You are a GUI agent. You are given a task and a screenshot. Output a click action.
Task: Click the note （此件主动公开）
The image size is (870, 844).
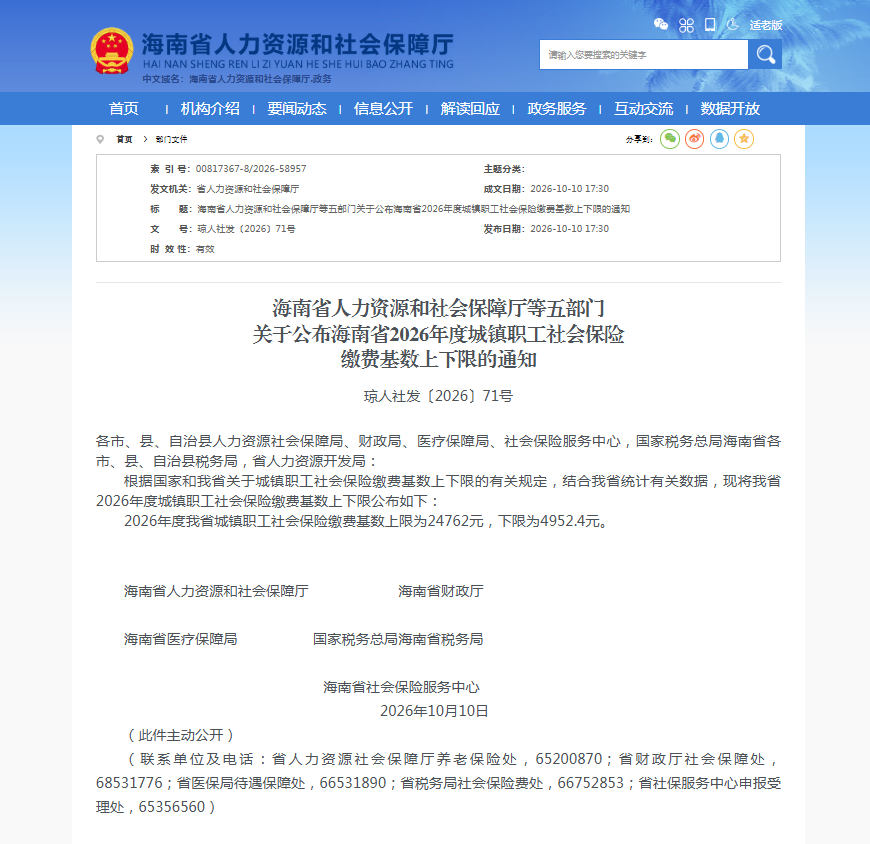[180, 735]
